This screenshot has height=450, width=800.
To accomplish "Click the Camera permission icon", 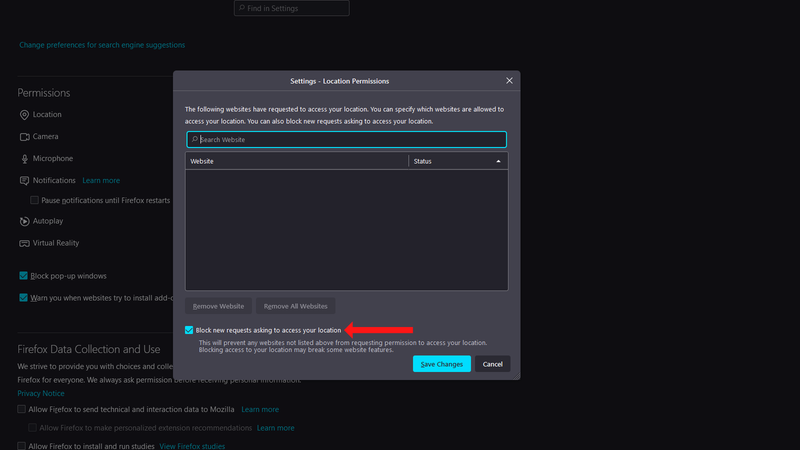I will [x=24, y=137].
